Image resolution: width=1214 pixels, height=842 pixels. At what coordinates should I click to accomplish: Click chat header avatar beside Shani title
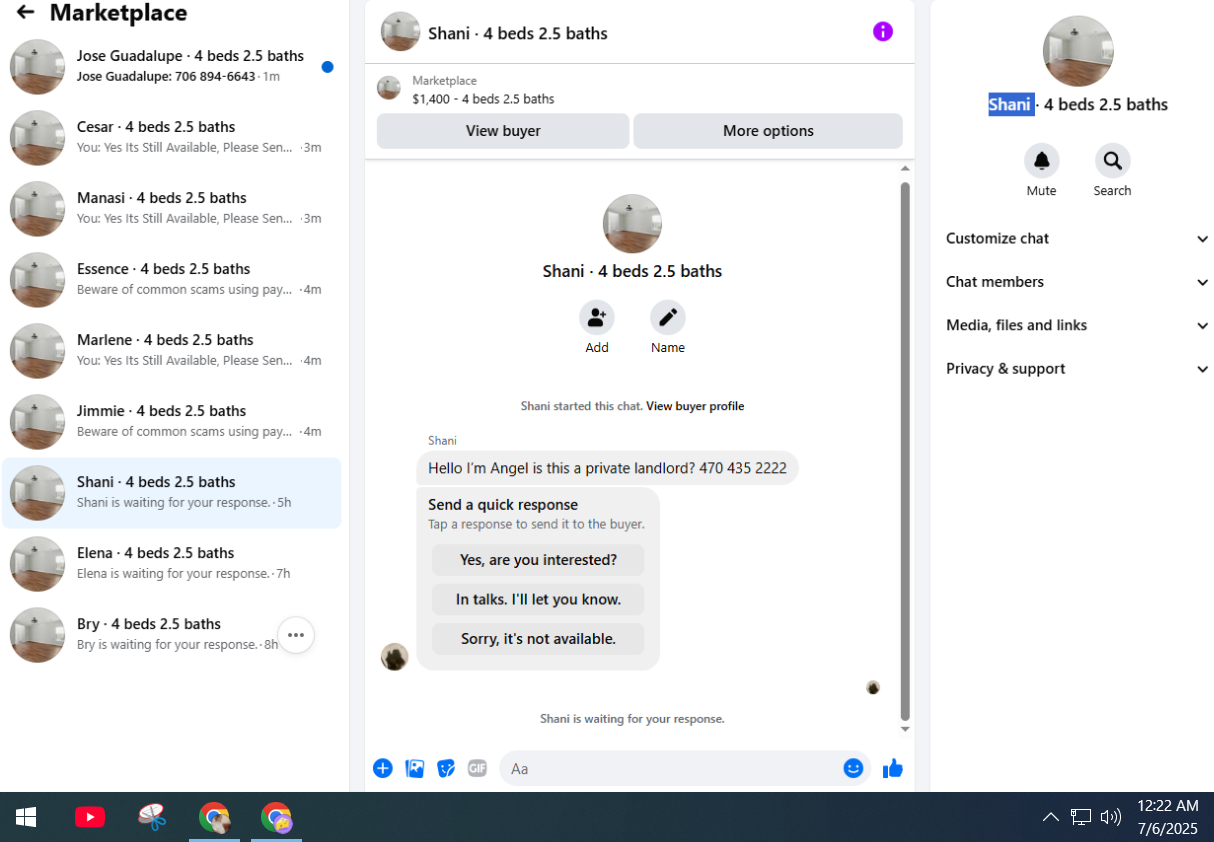pos(400,32)
